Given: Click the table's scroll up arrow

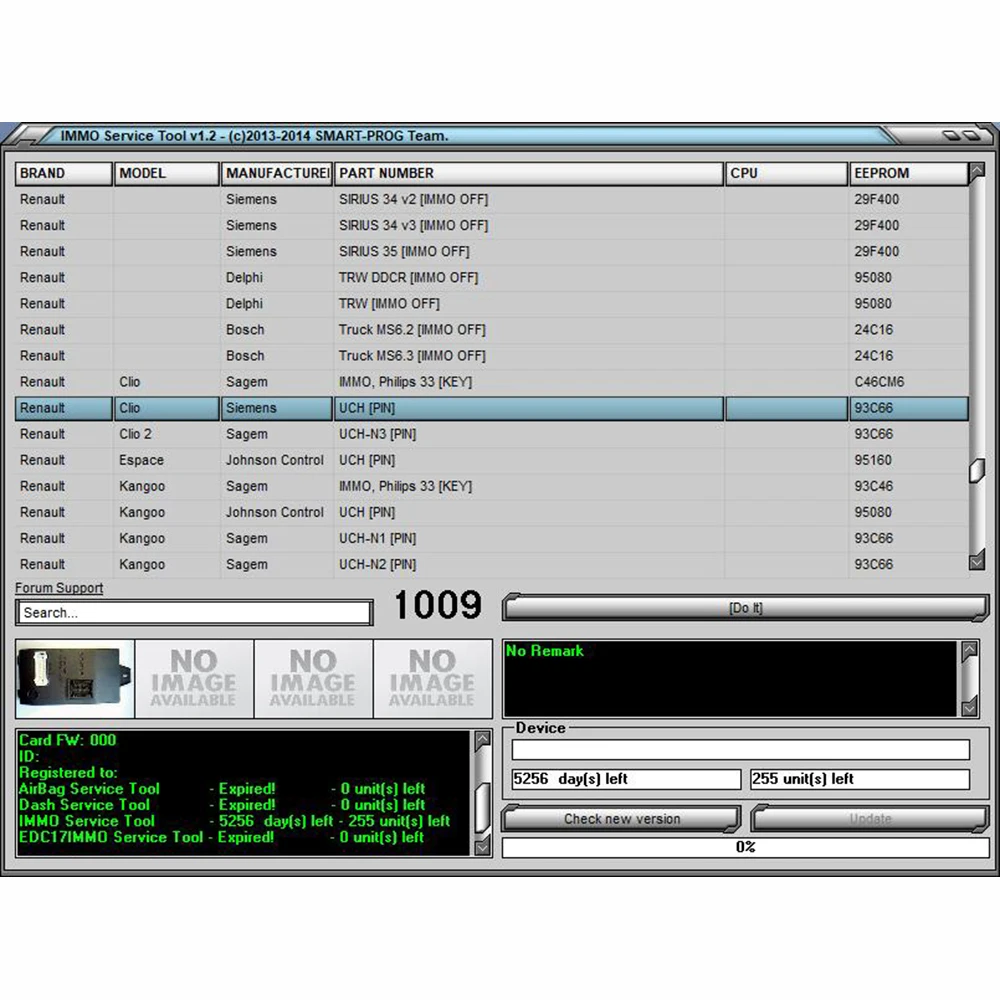Looking at the screenshot, I should tap(976, 172).
